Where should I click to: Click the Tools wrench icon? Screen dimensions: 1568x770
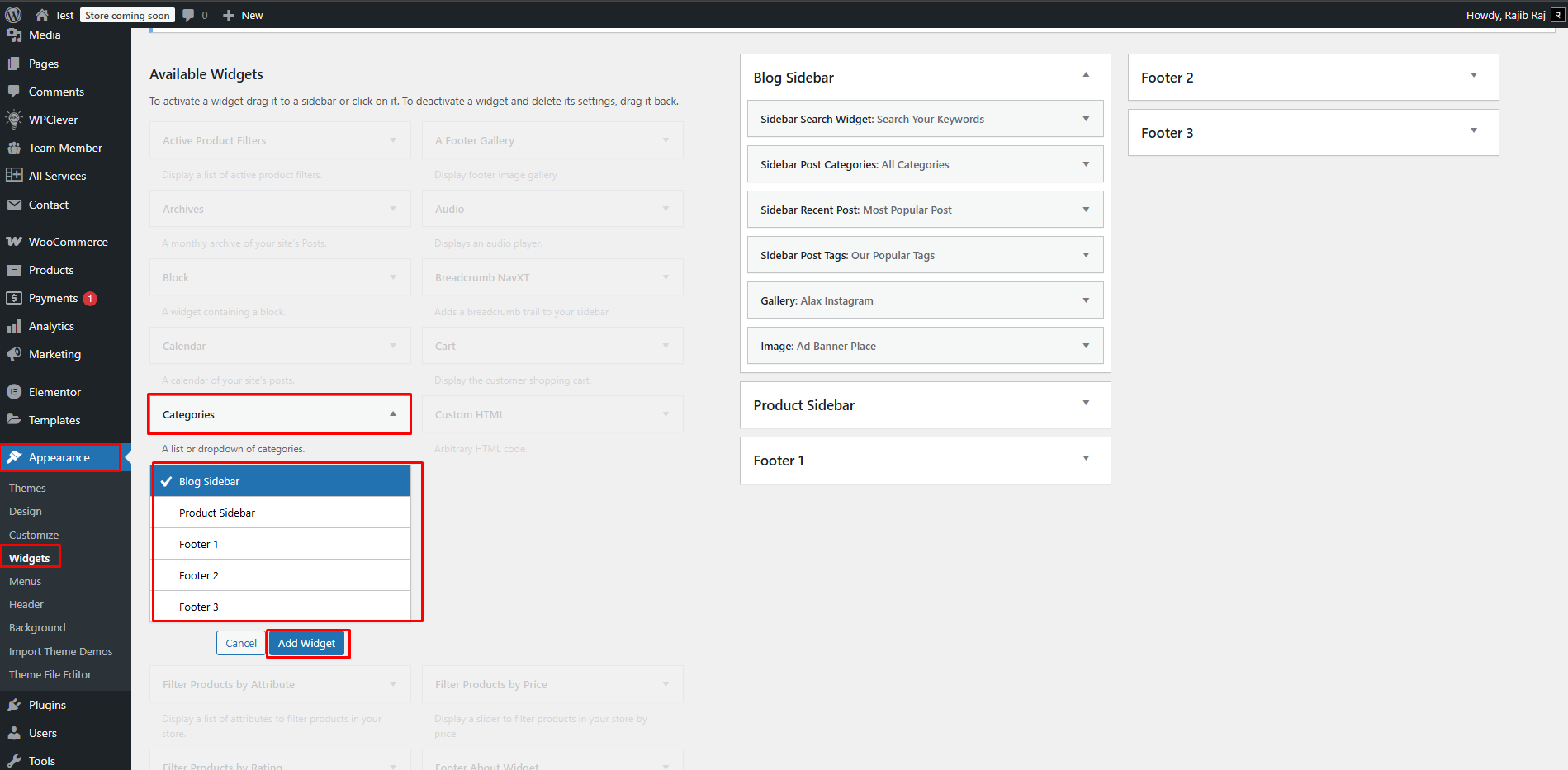point(14,761)
